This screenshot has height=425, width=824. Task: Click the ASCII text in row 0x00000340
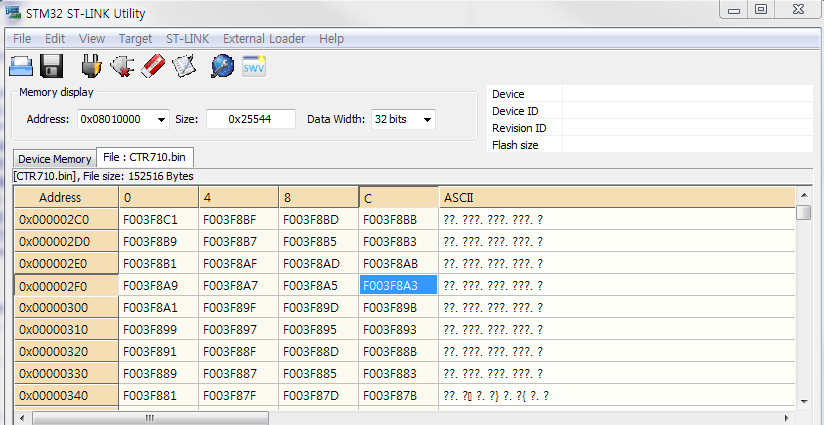click(x=497, y=396)
